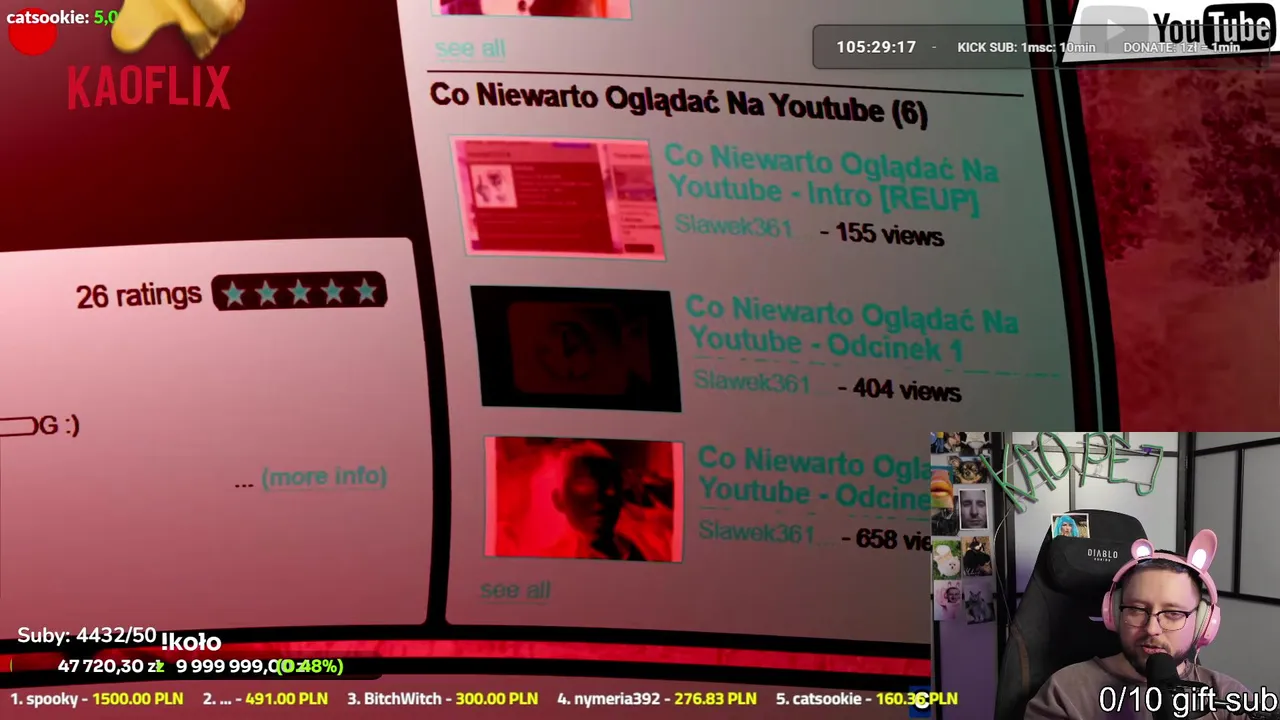
Task: Click the five-star rating bar
Action: (x=299, y=292)
